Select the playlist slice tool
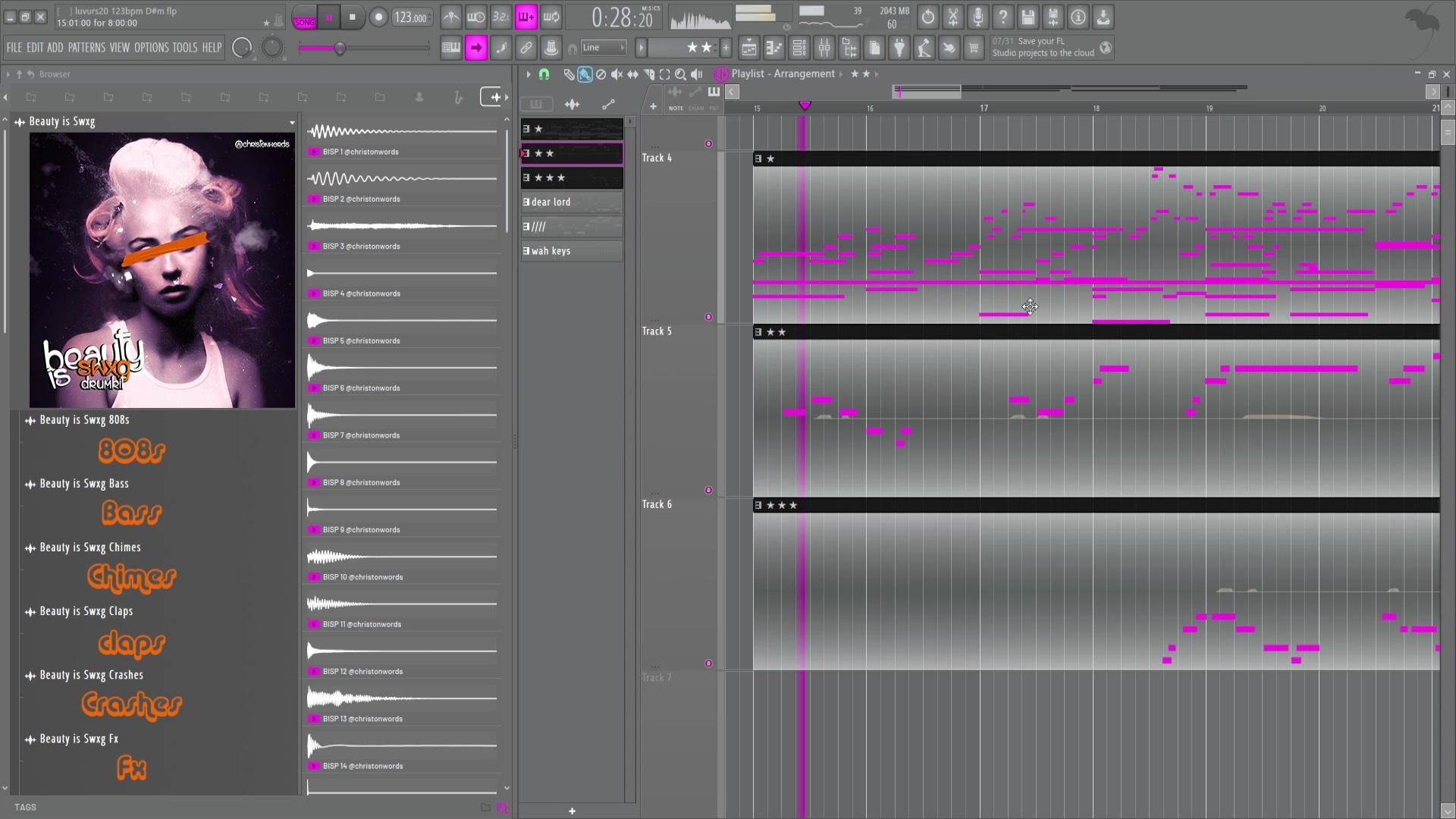This screenshot has height=819, width=1456. tap(648, 74)
